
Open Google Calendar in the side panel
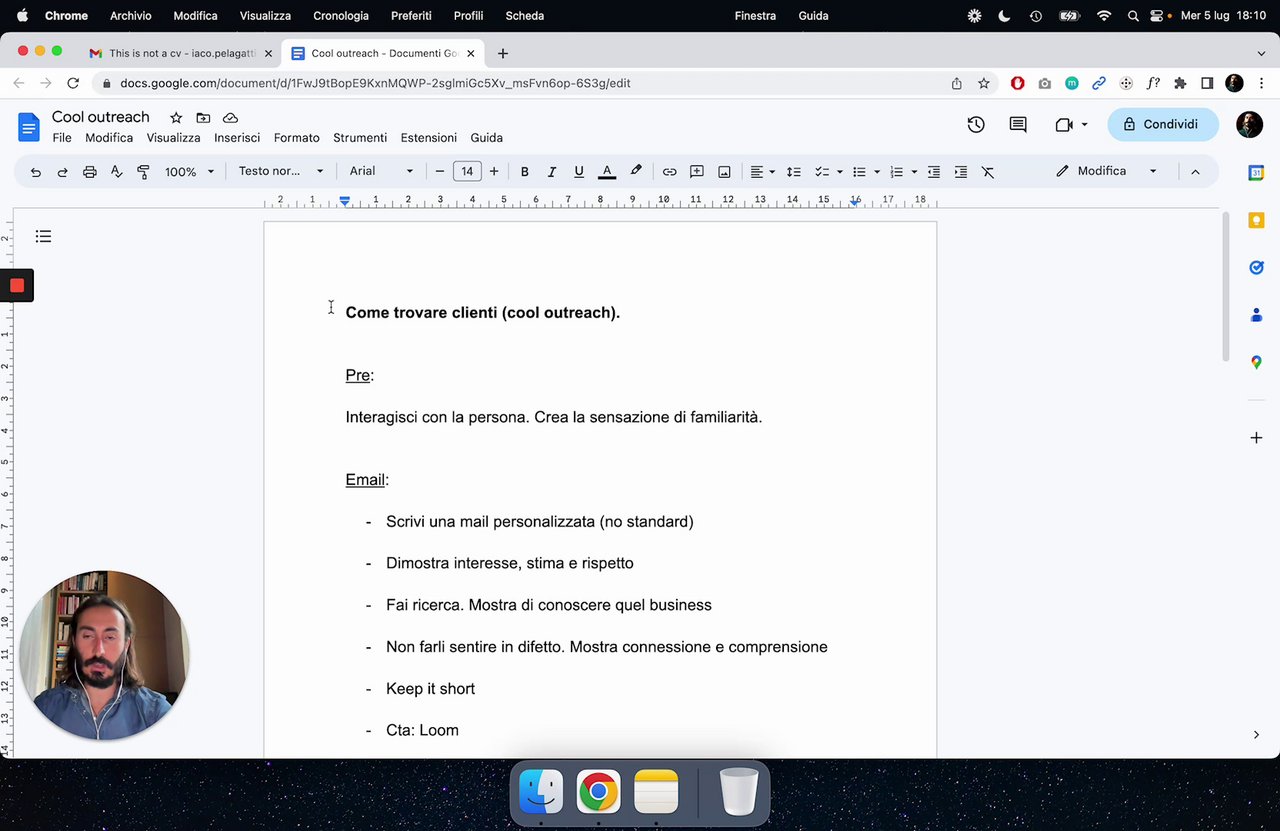tap(1256, 173)
